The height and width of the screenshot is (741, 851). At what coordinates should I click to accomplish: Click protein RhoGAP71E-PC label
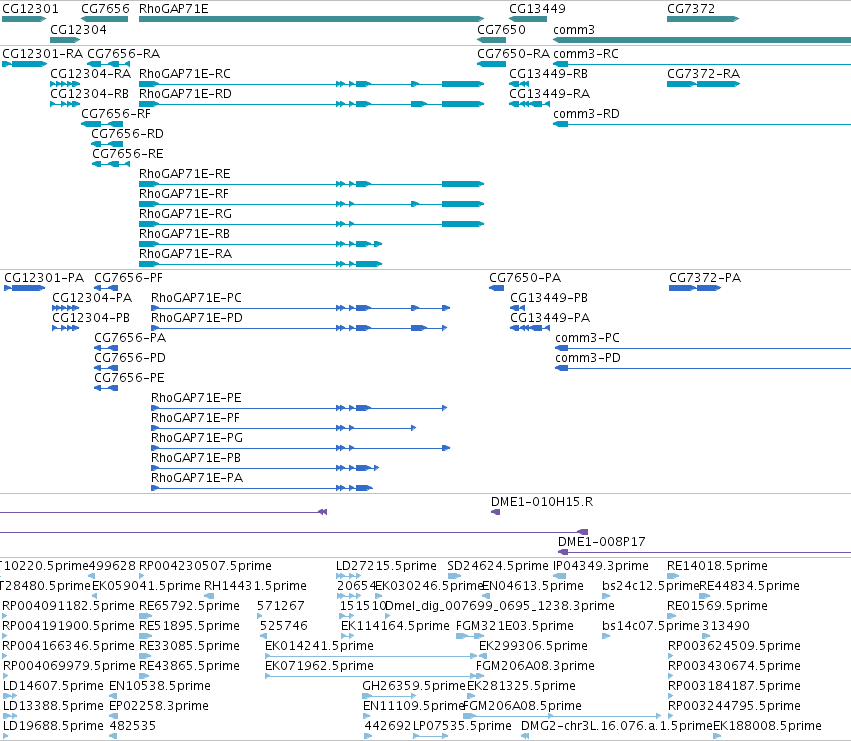click(x=196, y=298)
